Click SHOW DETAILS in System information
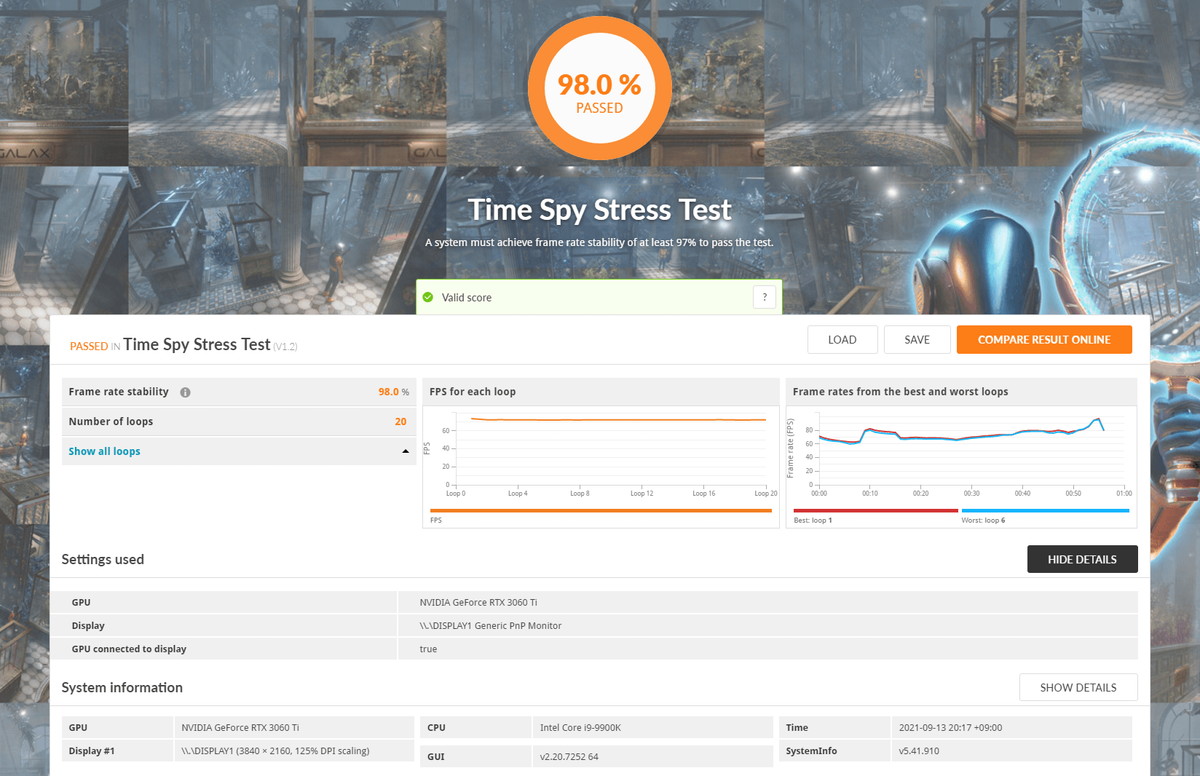The height and width of the screenshot is (776, 1200). point(1078,688)
